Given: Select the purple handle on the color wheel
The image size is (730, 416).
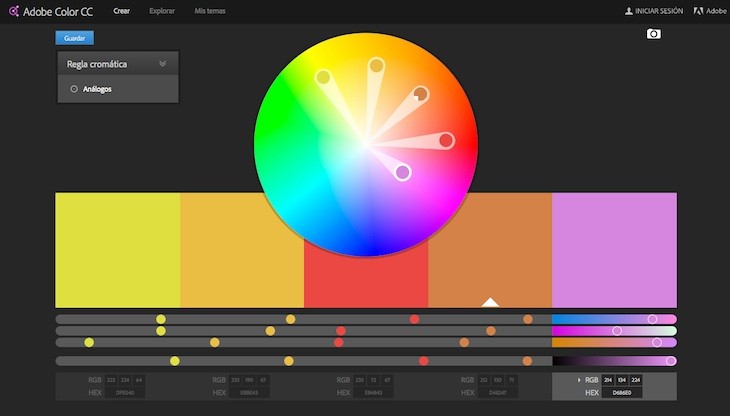Looking at the screenshot, I should point(403,173).
